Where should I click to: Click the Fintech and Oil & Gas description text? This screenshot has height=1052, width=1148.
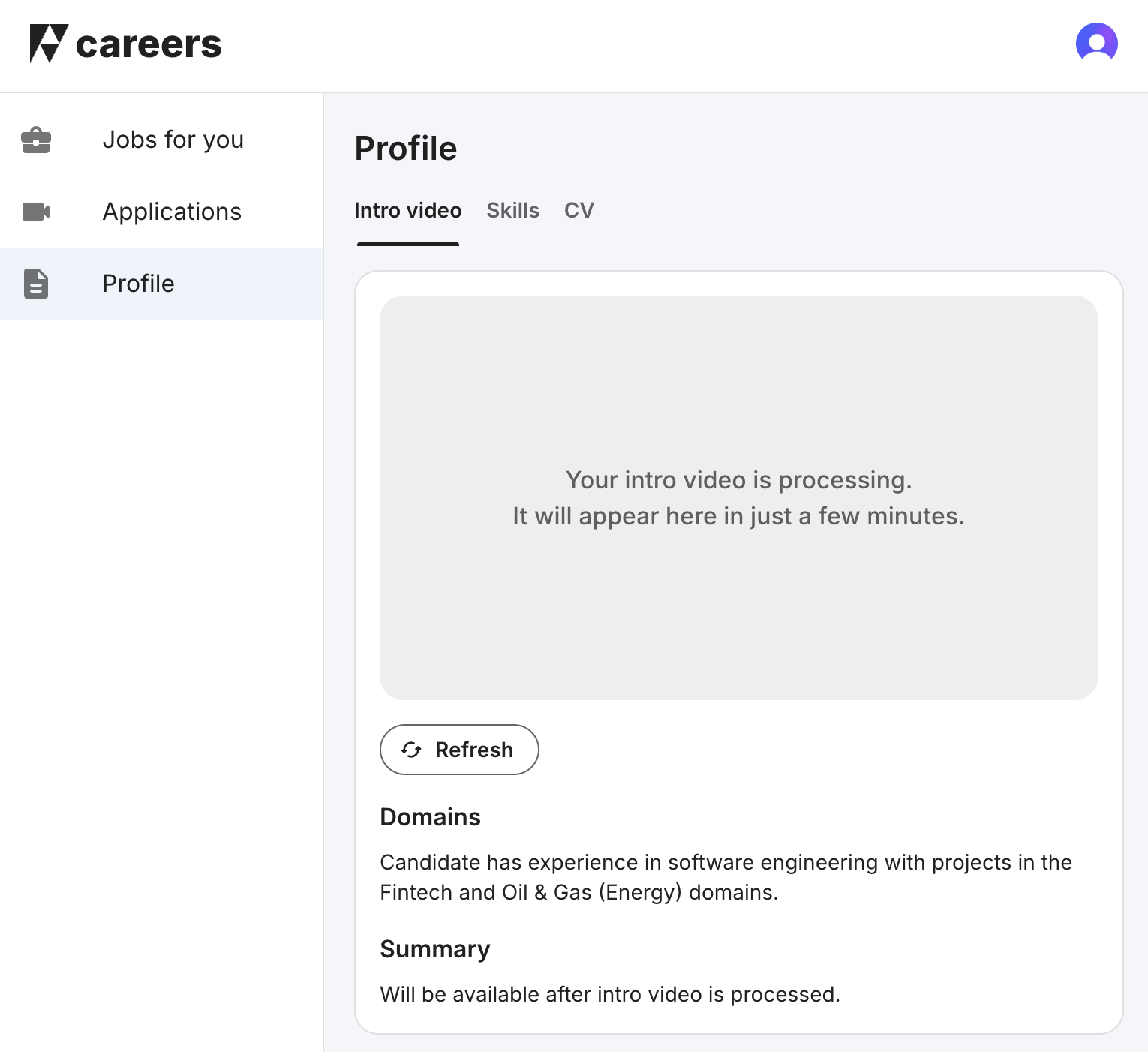(726, 877)
